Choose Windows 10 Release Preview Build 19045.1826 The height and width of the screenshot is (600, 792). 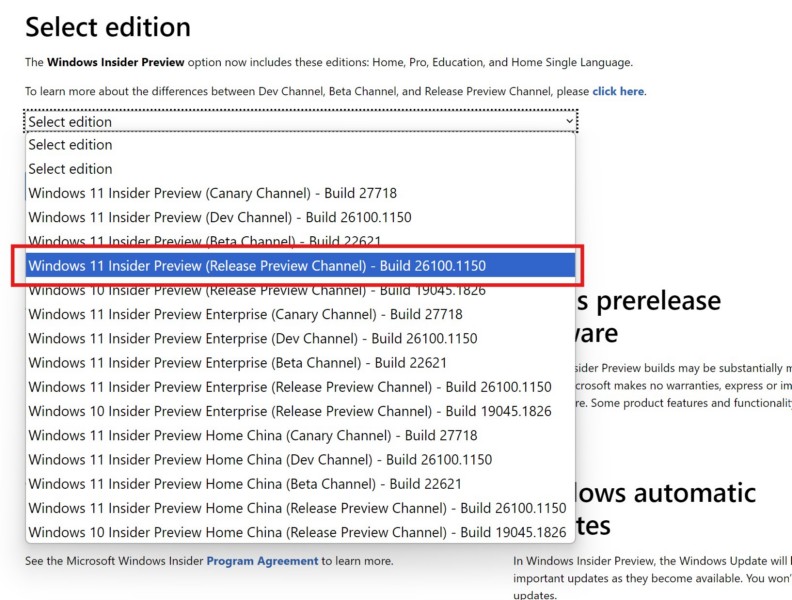257,290
